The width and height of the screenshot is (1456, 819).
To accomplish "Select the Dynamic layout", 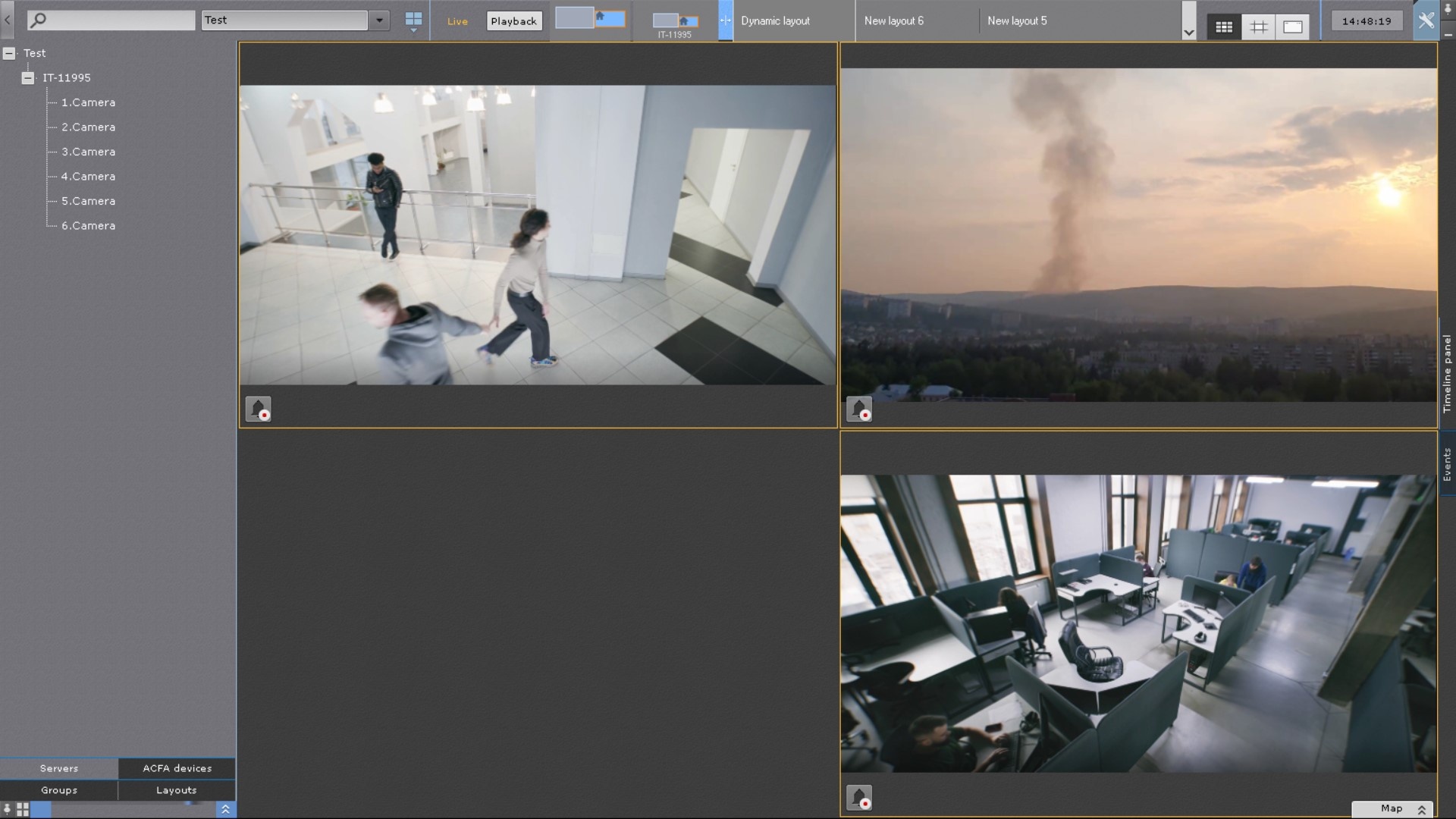I will (x=775, y=21).
